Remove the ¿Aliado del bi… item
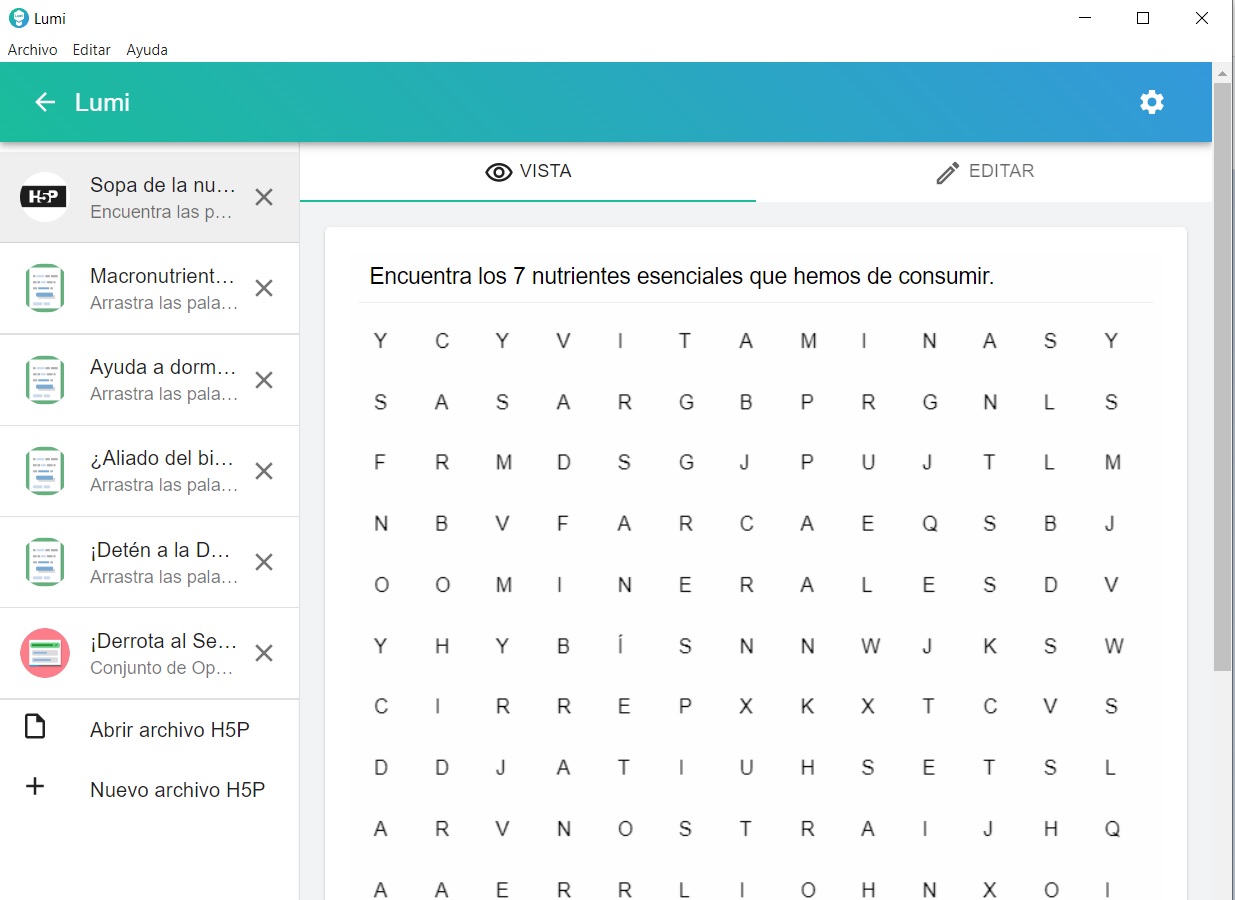 click(x=264, y=471)
